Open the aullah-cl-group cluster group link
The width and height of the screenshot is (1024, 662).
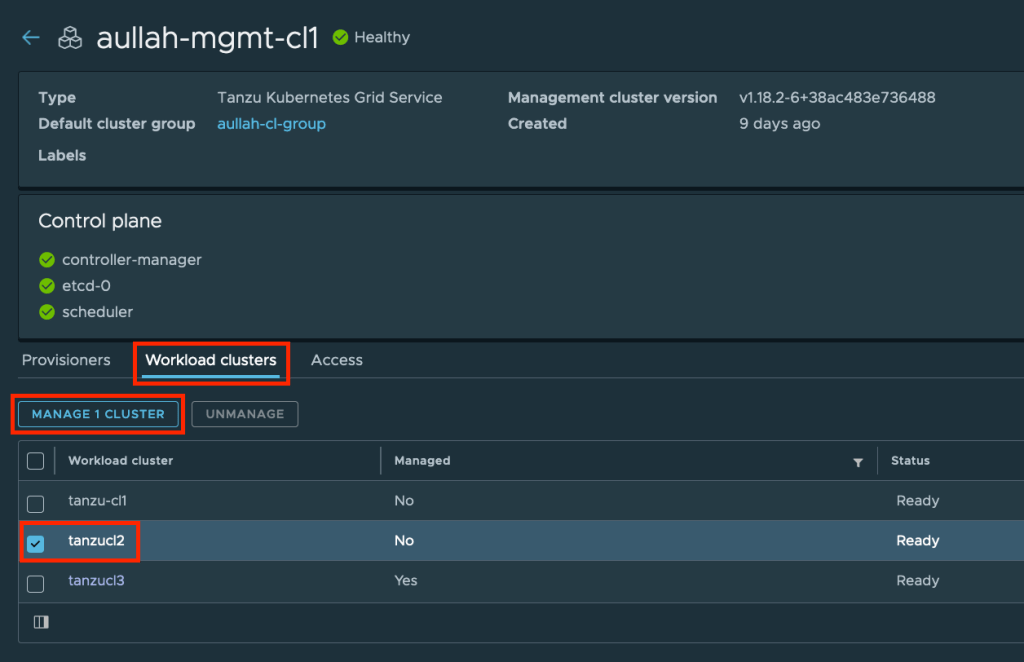point(271,124)
